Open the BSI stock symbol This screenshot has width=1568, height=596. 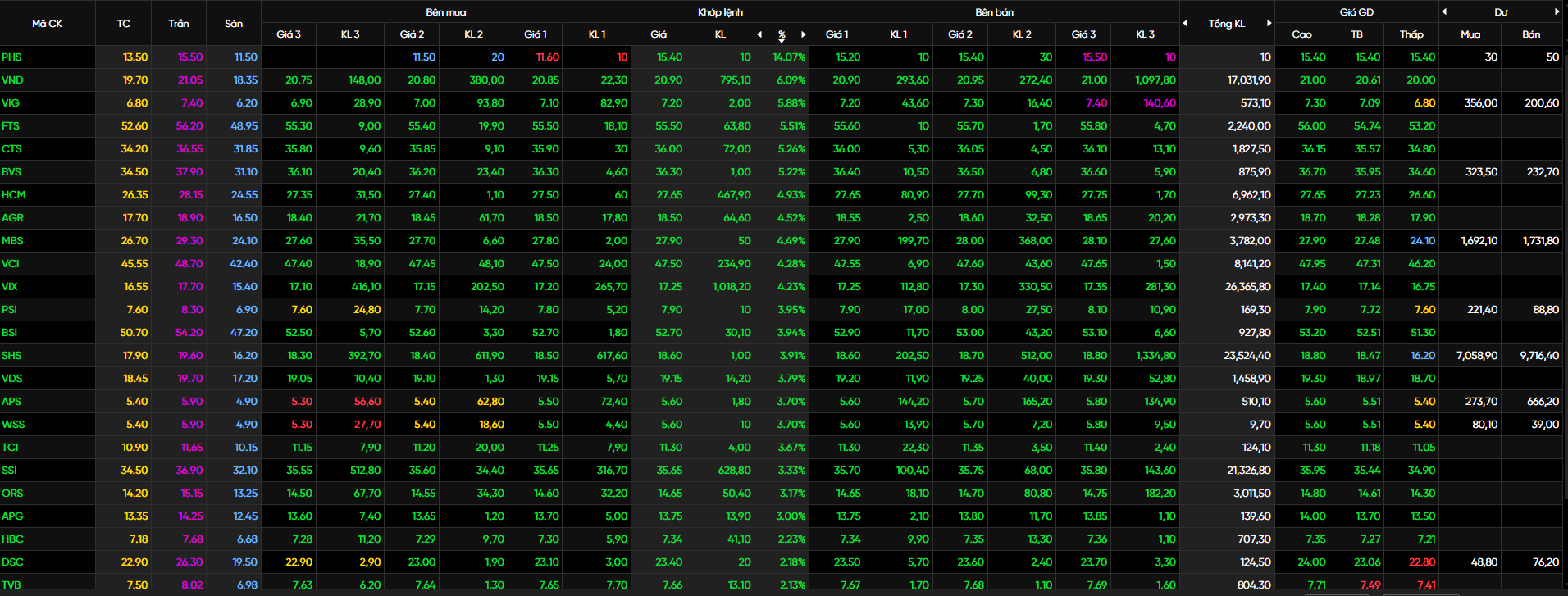point(10,333)
